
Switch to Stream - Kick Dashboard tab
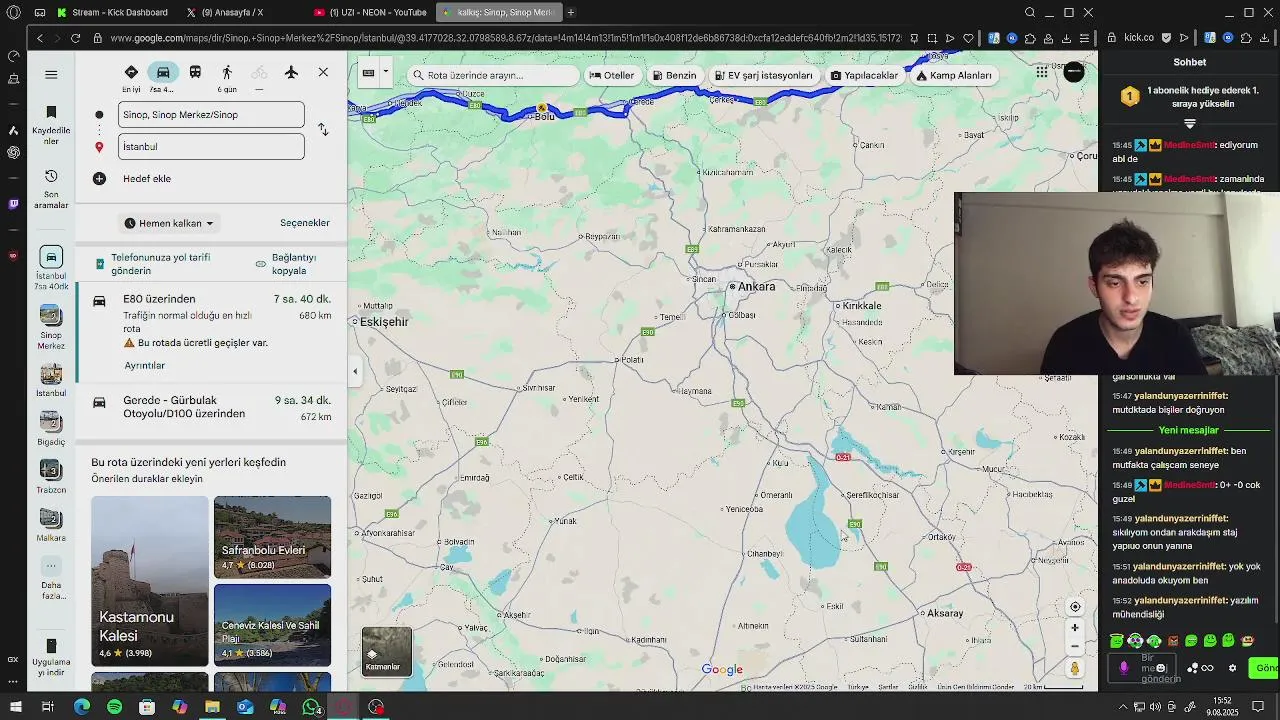[x=112, y=12]
